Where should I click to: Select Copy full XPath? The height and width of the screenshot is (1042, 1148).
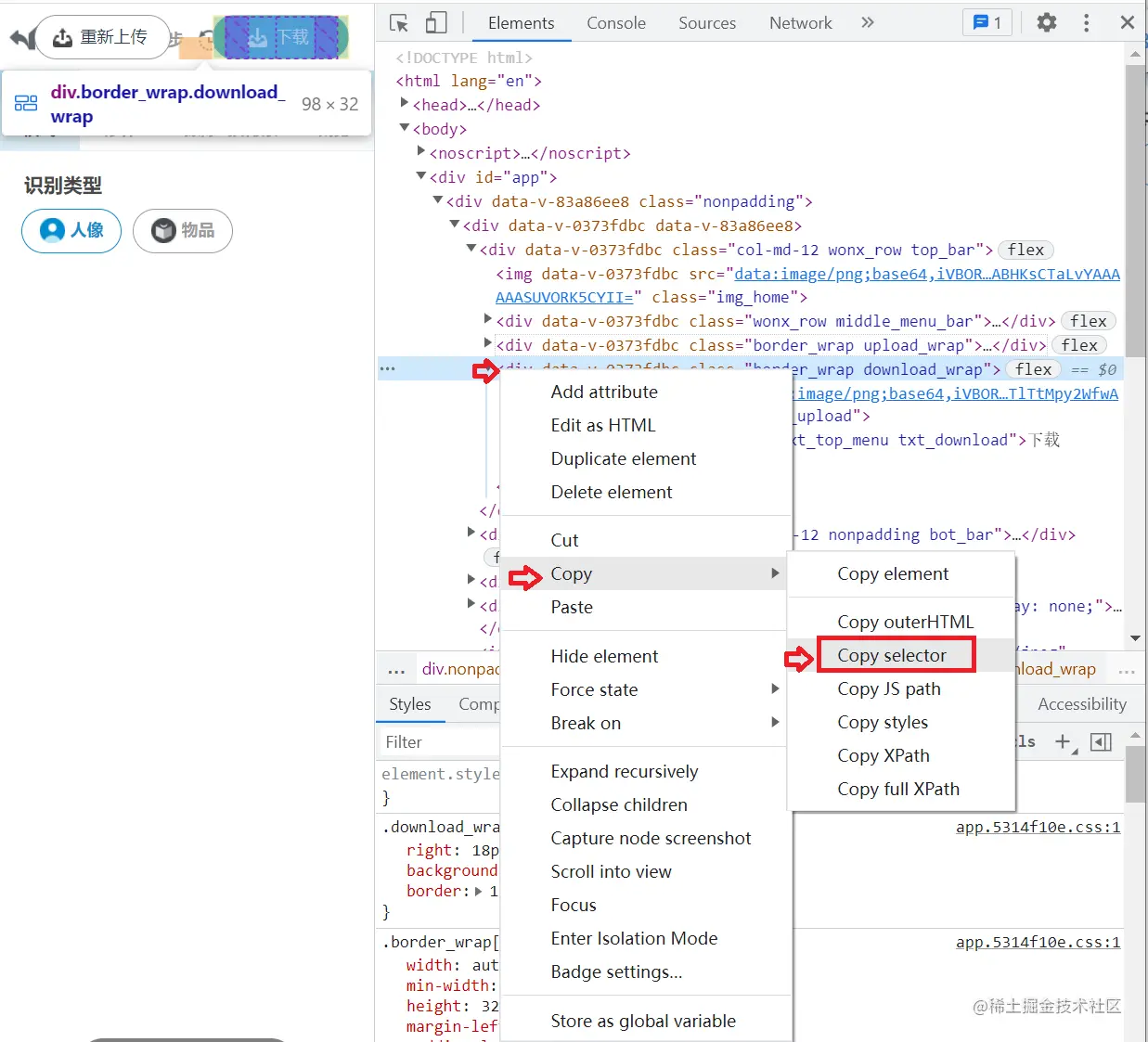900,789
